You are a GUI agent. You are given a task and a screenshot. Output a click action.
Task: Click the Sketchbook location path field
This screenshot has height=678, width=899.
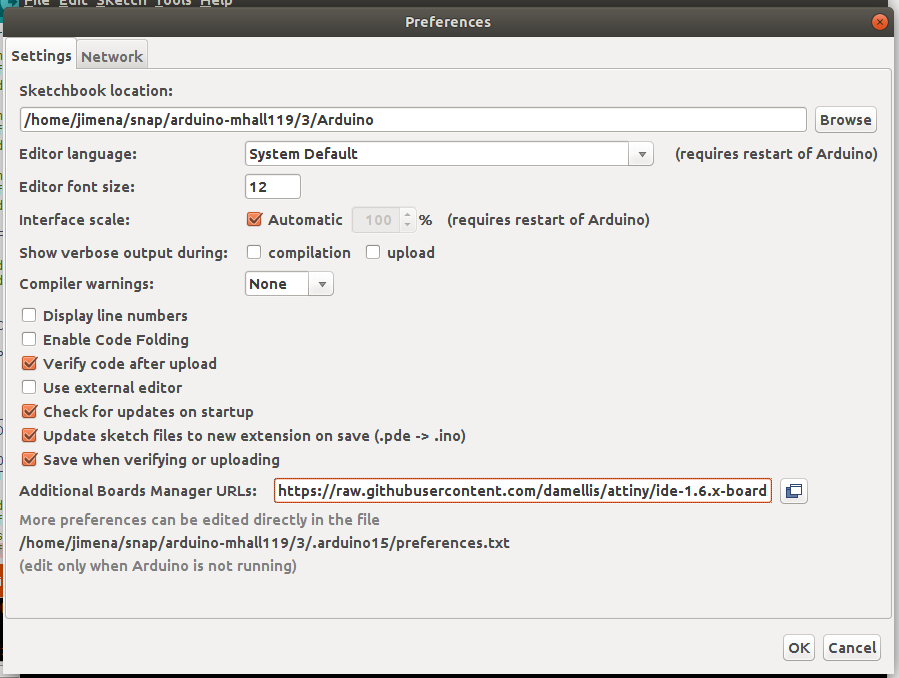pyautogui.click(x=413, y=120)
